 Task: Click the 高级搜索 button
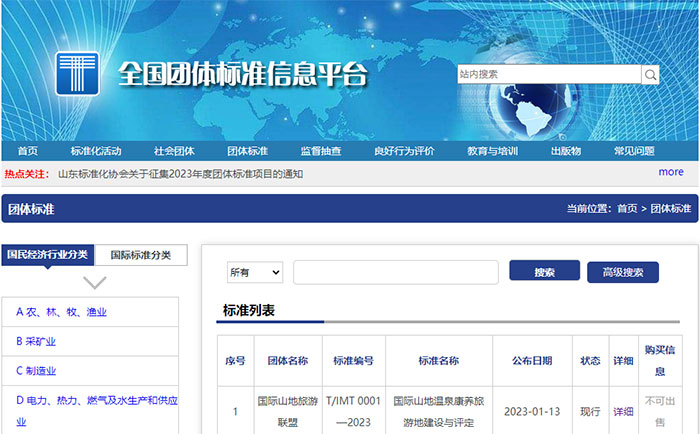[623, 272]
